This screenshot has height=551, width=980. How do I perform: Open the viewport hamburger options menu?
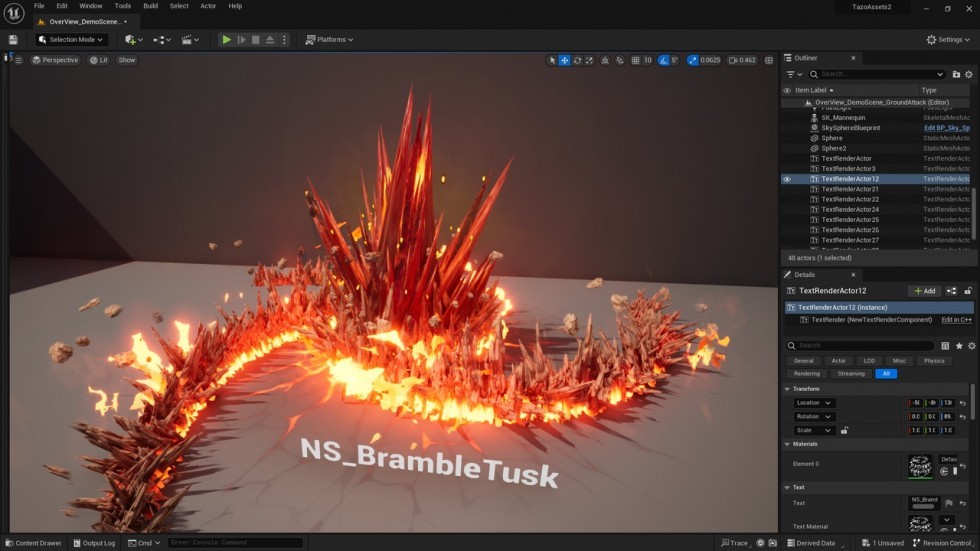[19, 60]
